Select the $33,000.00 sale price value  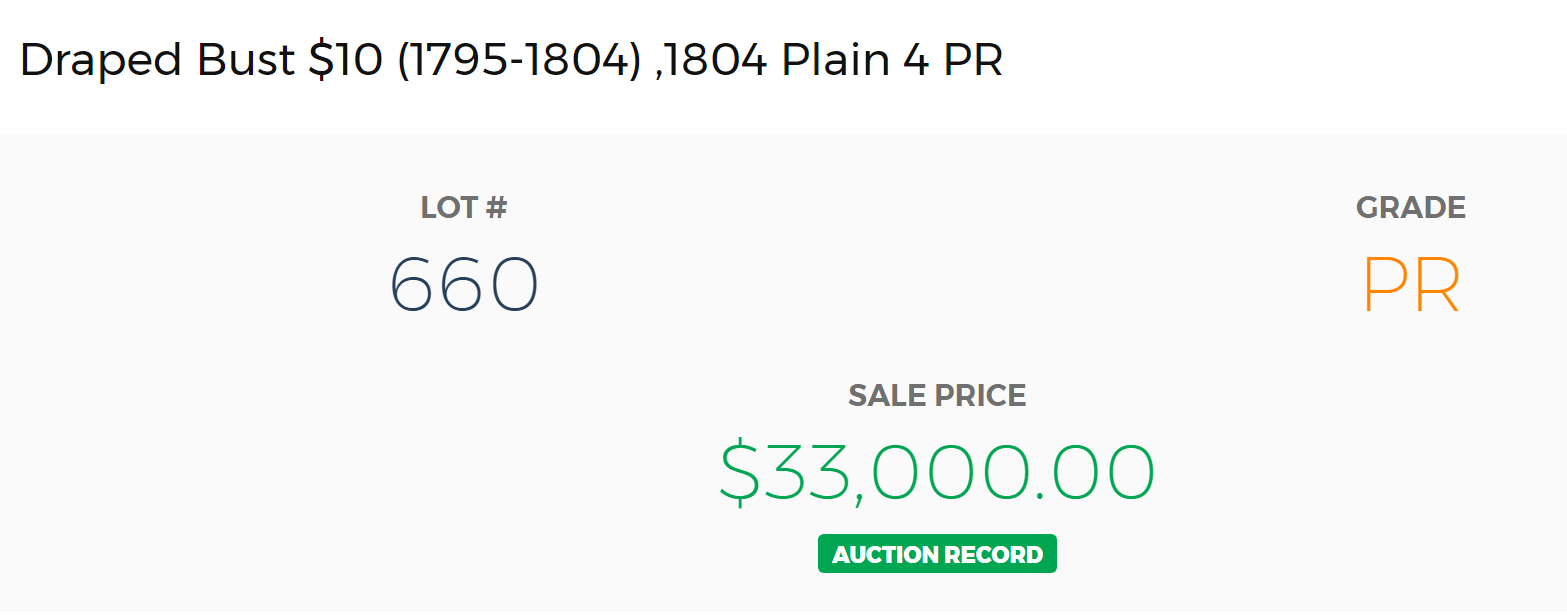937,472
